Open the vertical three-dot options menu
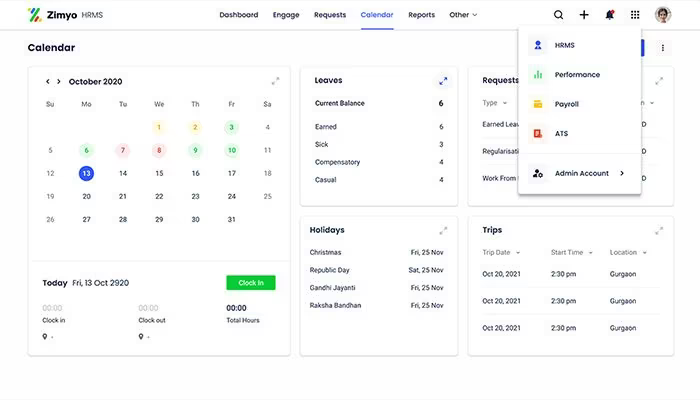 click(662, 48)
